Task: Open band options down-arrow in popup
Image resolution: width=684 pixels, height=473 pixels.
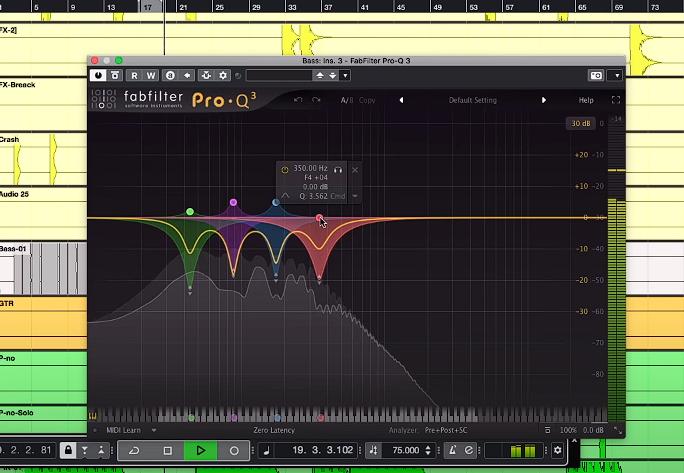Action: (x=355, y=196)
